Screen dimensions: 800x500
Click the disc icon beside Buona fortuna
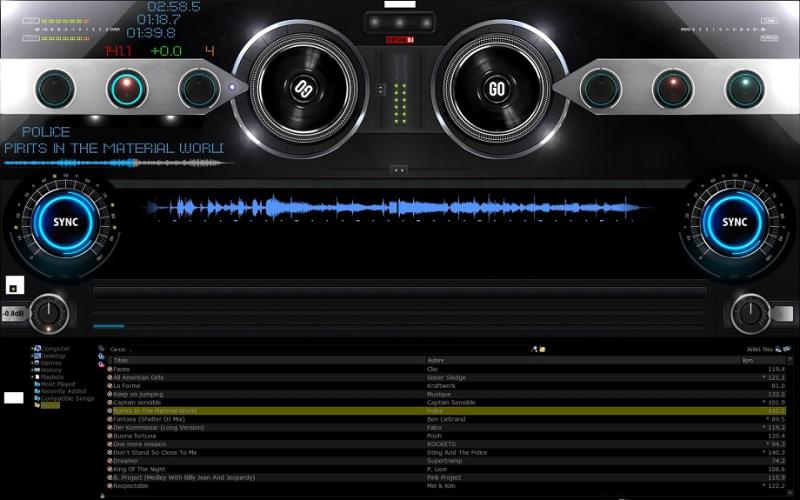tap(110, 436)
